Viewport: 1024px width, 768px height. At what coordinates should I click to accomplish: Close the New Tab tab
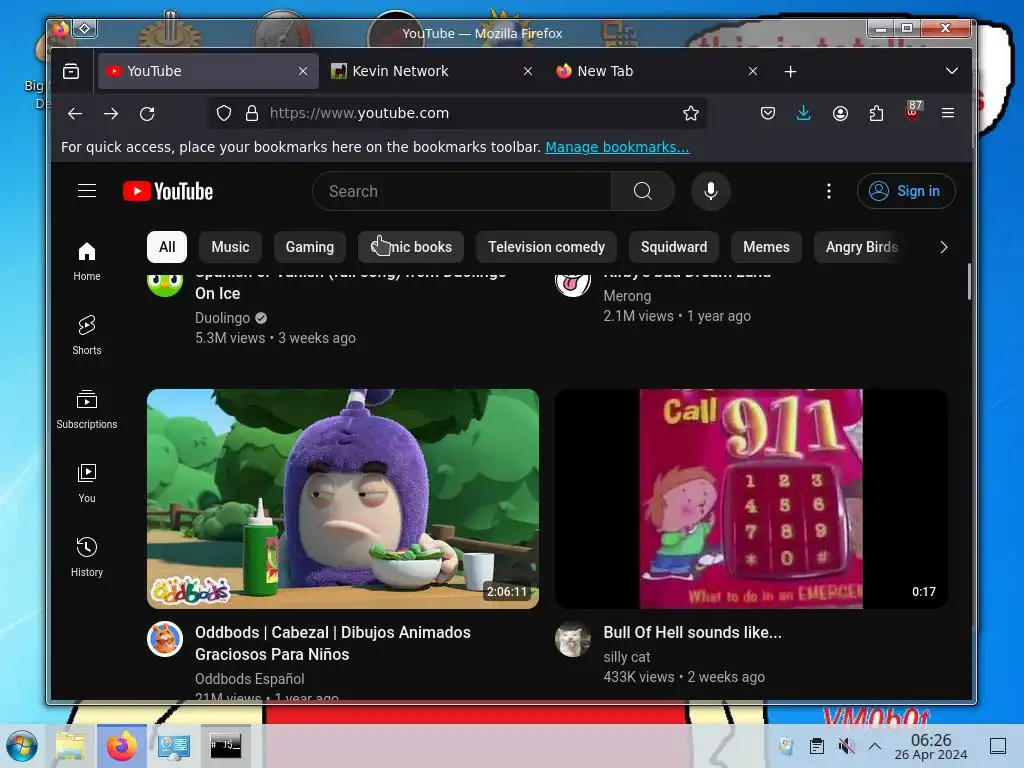[x=753, y=71]
